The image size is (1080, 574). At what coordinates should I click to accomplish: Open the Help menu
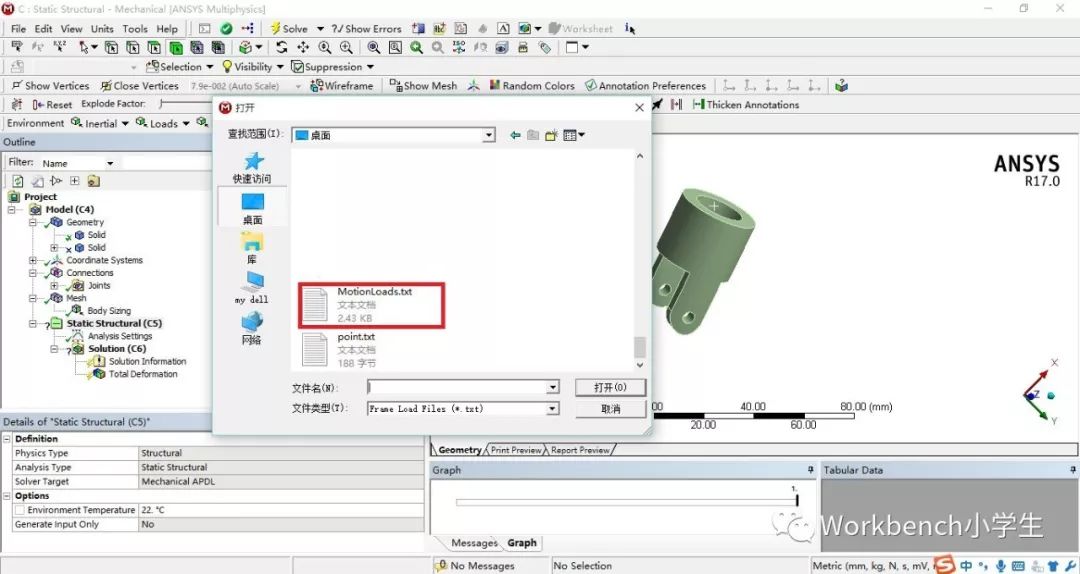[x=167, y=28]
